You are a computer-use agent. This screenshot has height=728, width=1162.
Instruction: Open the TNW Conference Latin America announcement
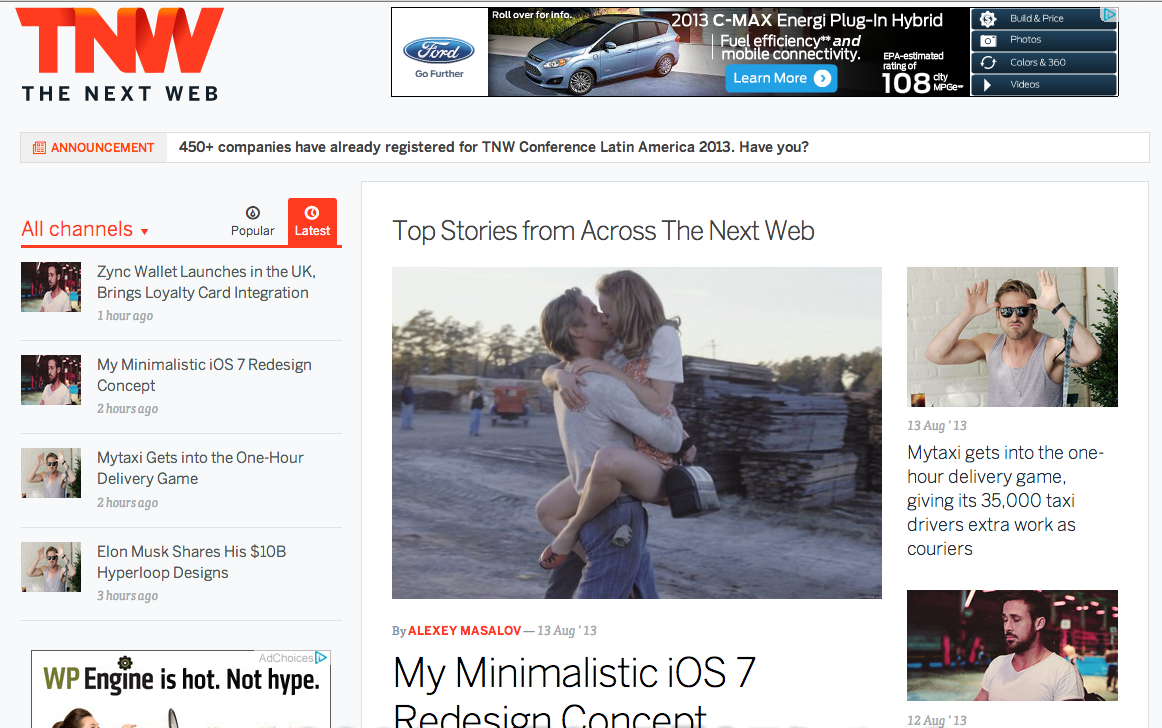494,147
